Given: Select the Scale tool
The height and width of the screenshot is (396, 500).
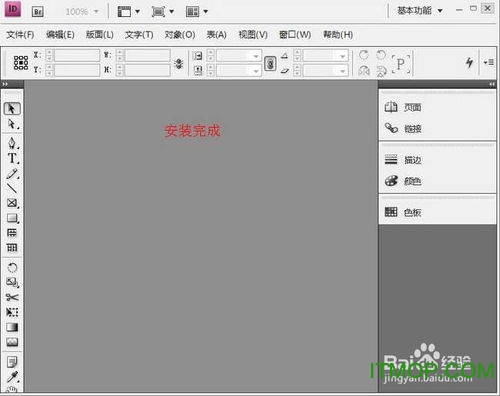Looking at the screenshot, I should coord(12,282).
